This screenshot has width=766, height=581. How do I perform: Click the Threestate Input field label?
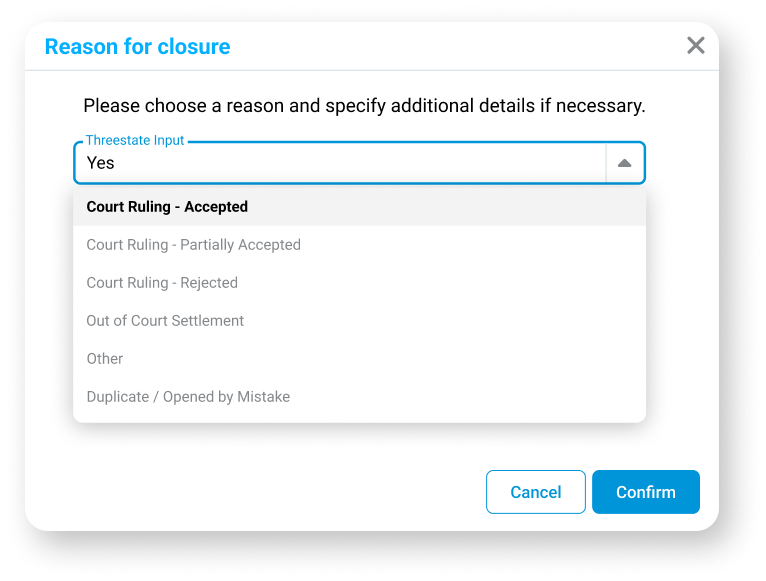pos(135,141)
